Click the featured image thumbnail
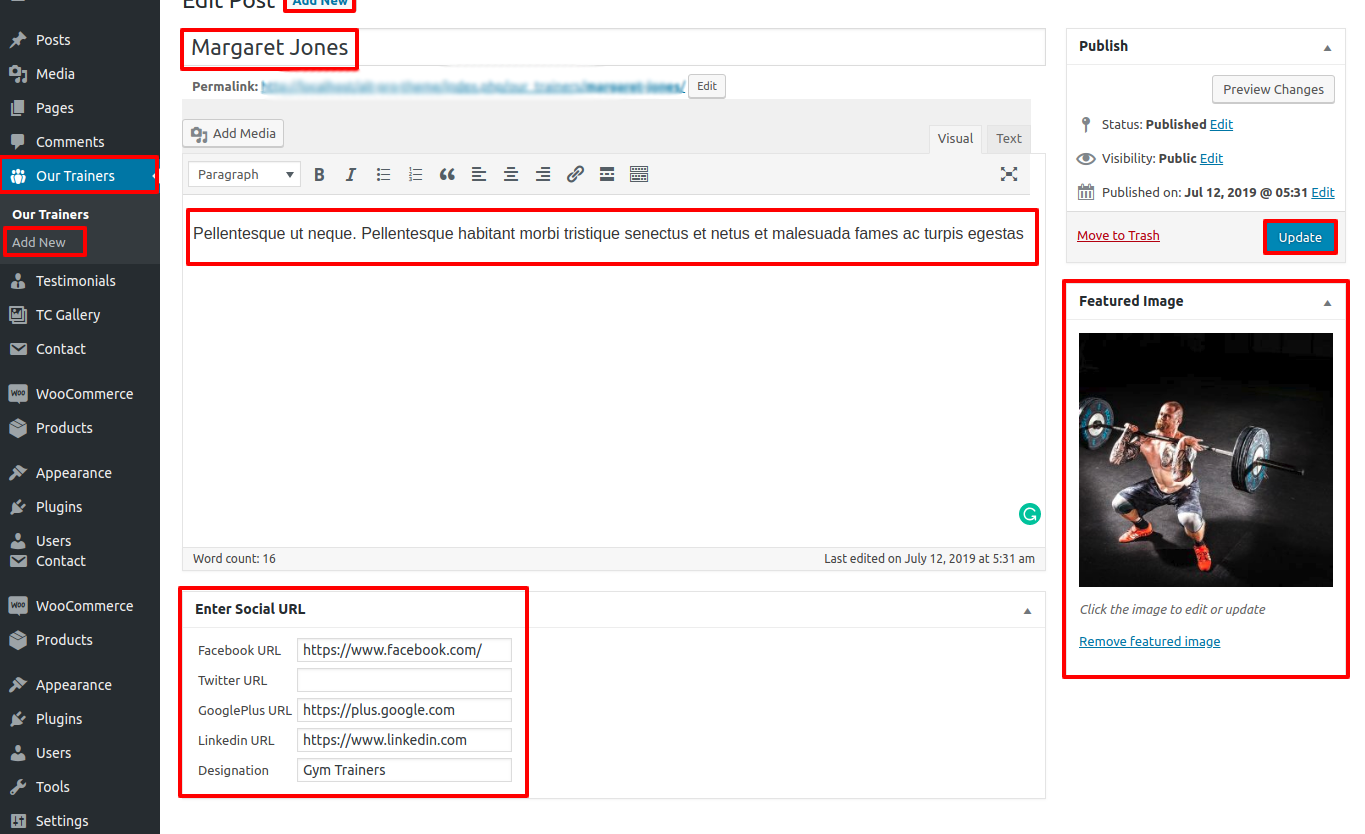The height and width of the screenshot is (834, 1365). (1205, 460)
